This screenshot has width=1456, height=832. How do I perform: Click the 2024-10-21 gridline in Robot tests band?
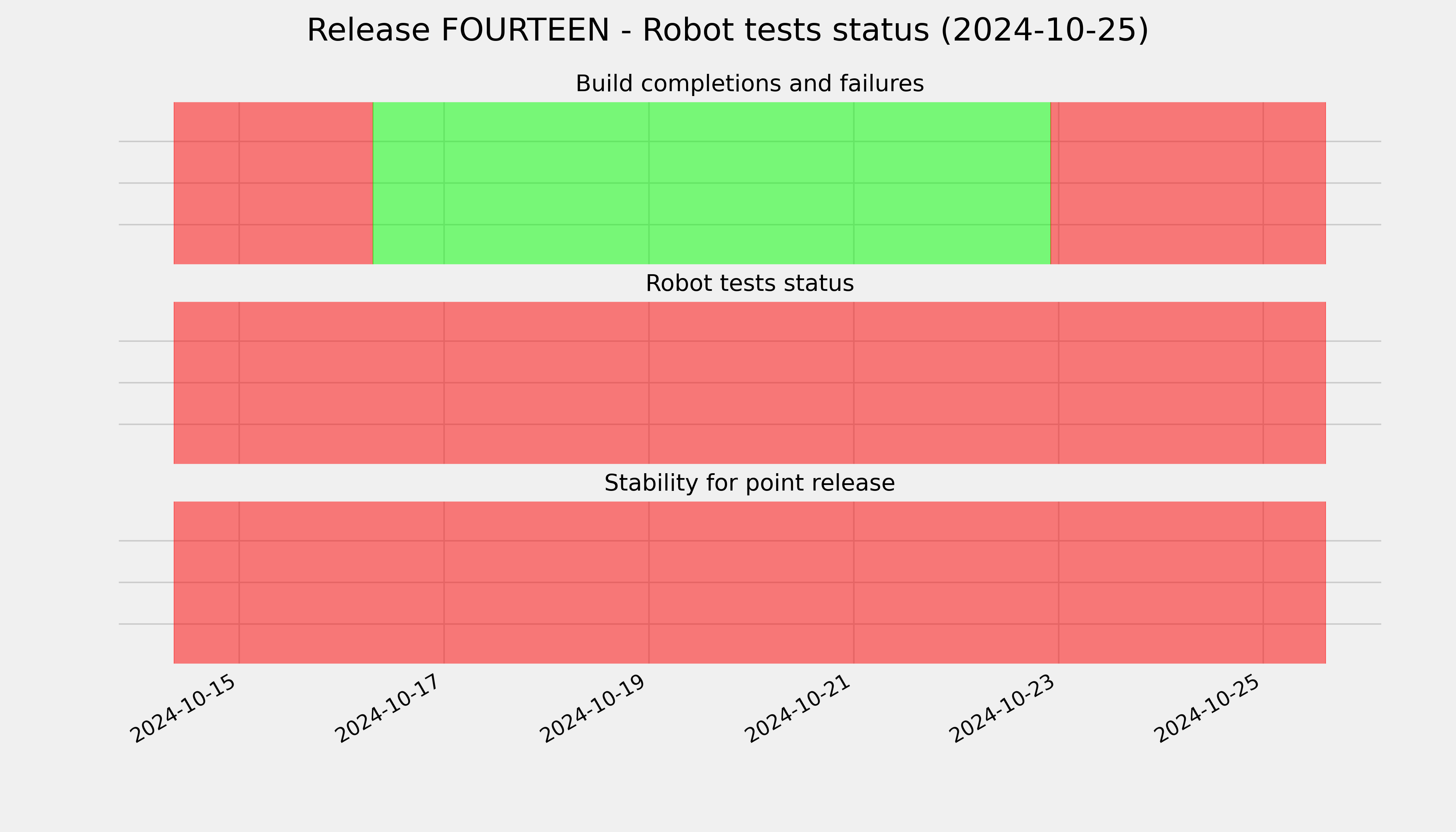(x=854, y=383)
